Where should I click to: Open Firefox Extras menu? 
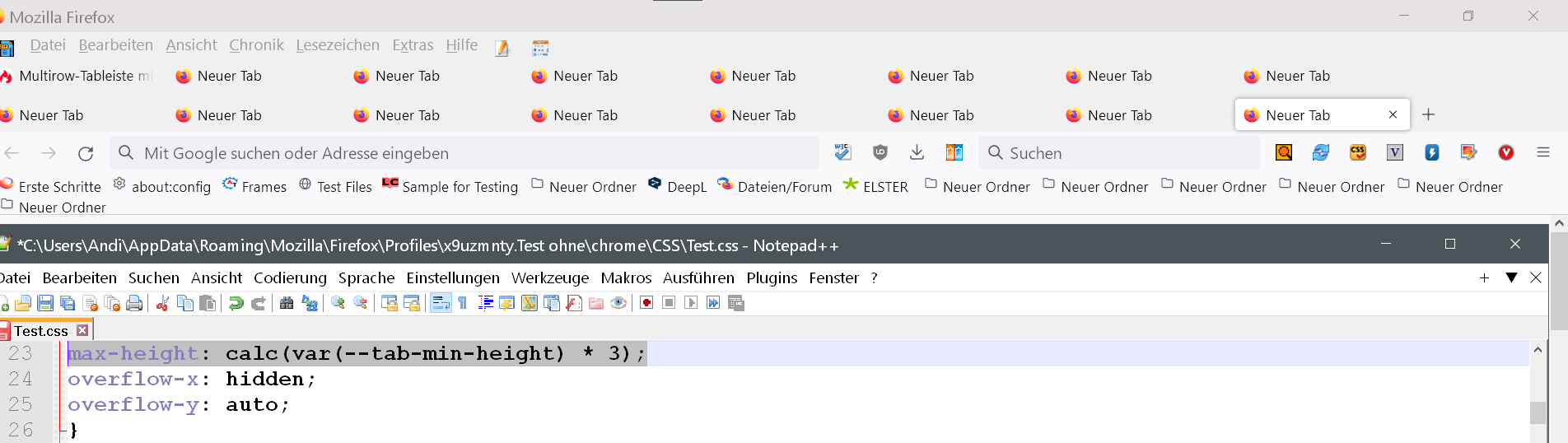point(413,45)
